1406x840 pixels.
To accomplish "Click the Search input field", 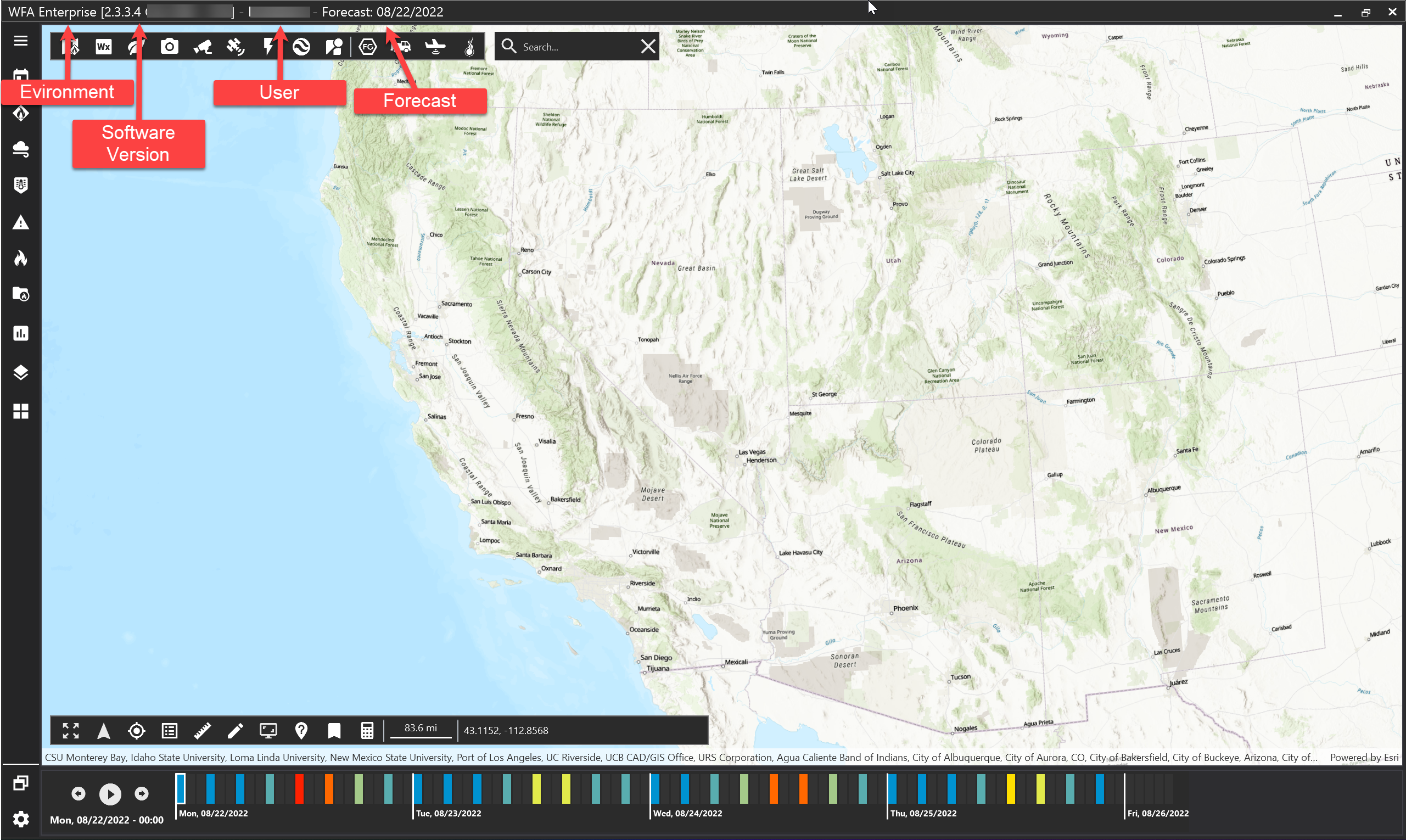I will click(x=578, y=47).
